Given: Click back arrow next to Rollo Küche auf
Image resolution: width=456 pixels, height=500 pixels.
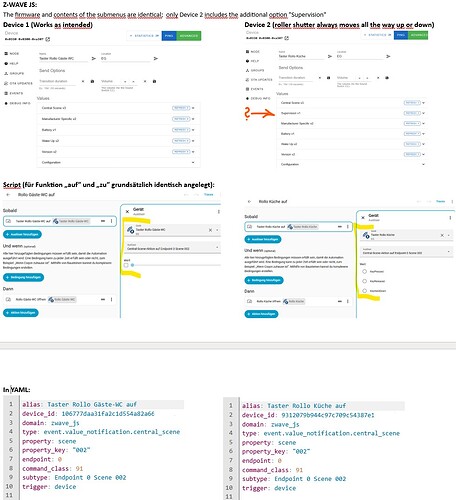Looking at the screenshot, I should [x=249, y=202].
